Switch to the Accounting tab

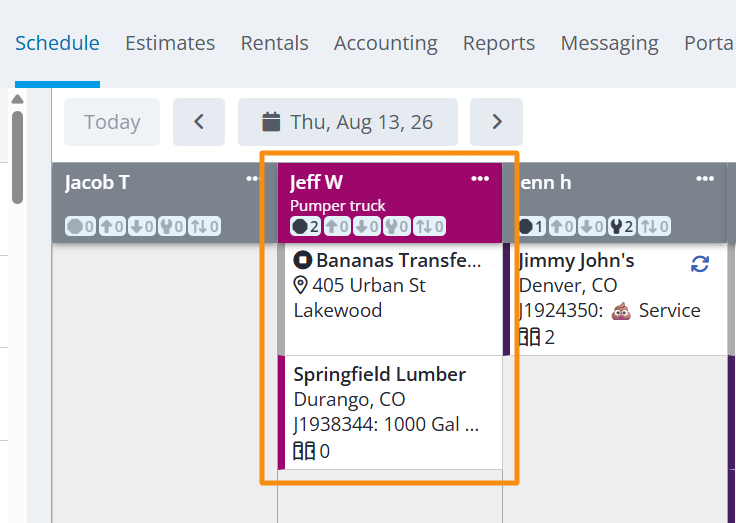point(386,43)
